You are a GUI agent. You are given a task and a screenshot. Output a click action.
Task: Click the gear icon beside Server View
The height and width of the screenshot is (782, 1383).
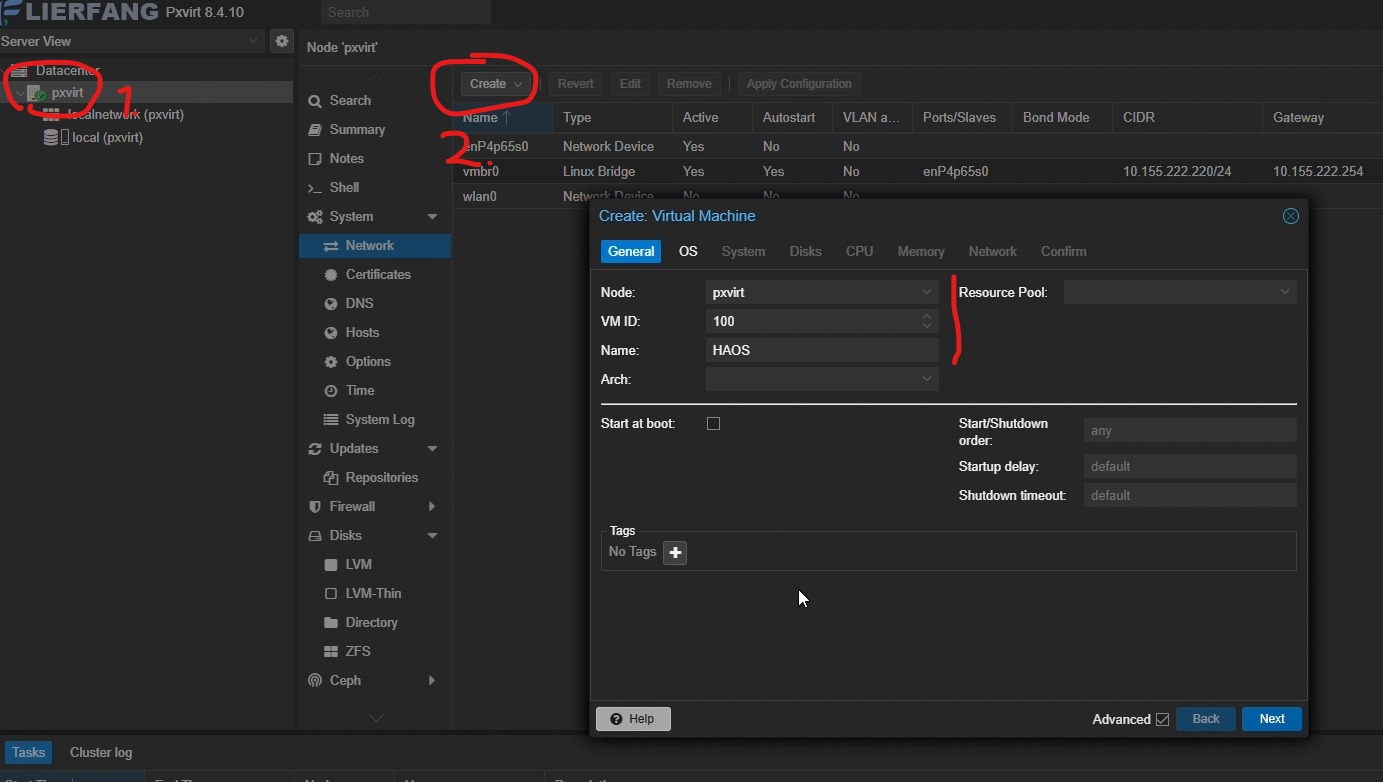[x=282, y=41]
